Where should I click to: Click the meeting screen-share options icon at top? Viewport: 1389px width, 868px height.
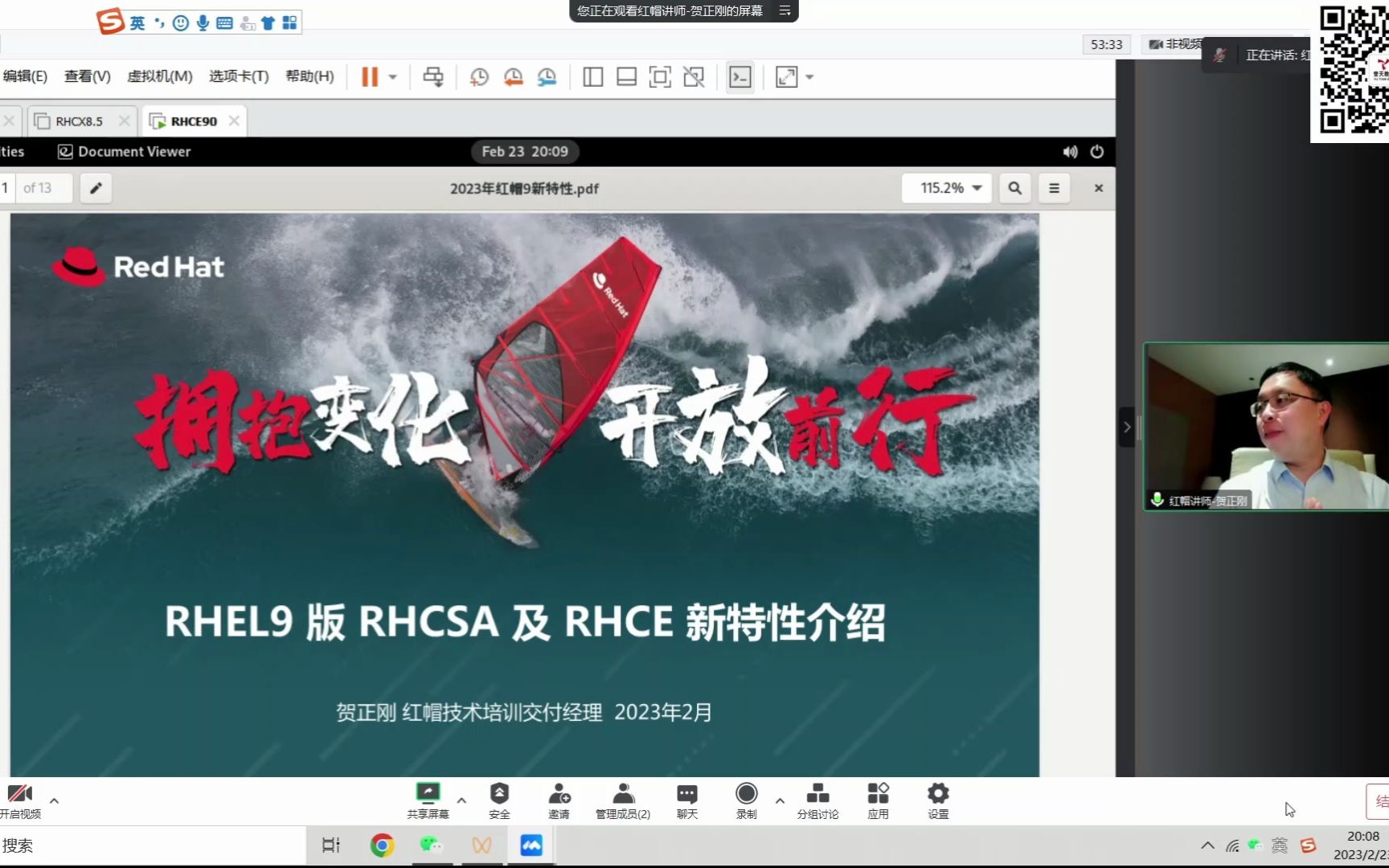785,10
